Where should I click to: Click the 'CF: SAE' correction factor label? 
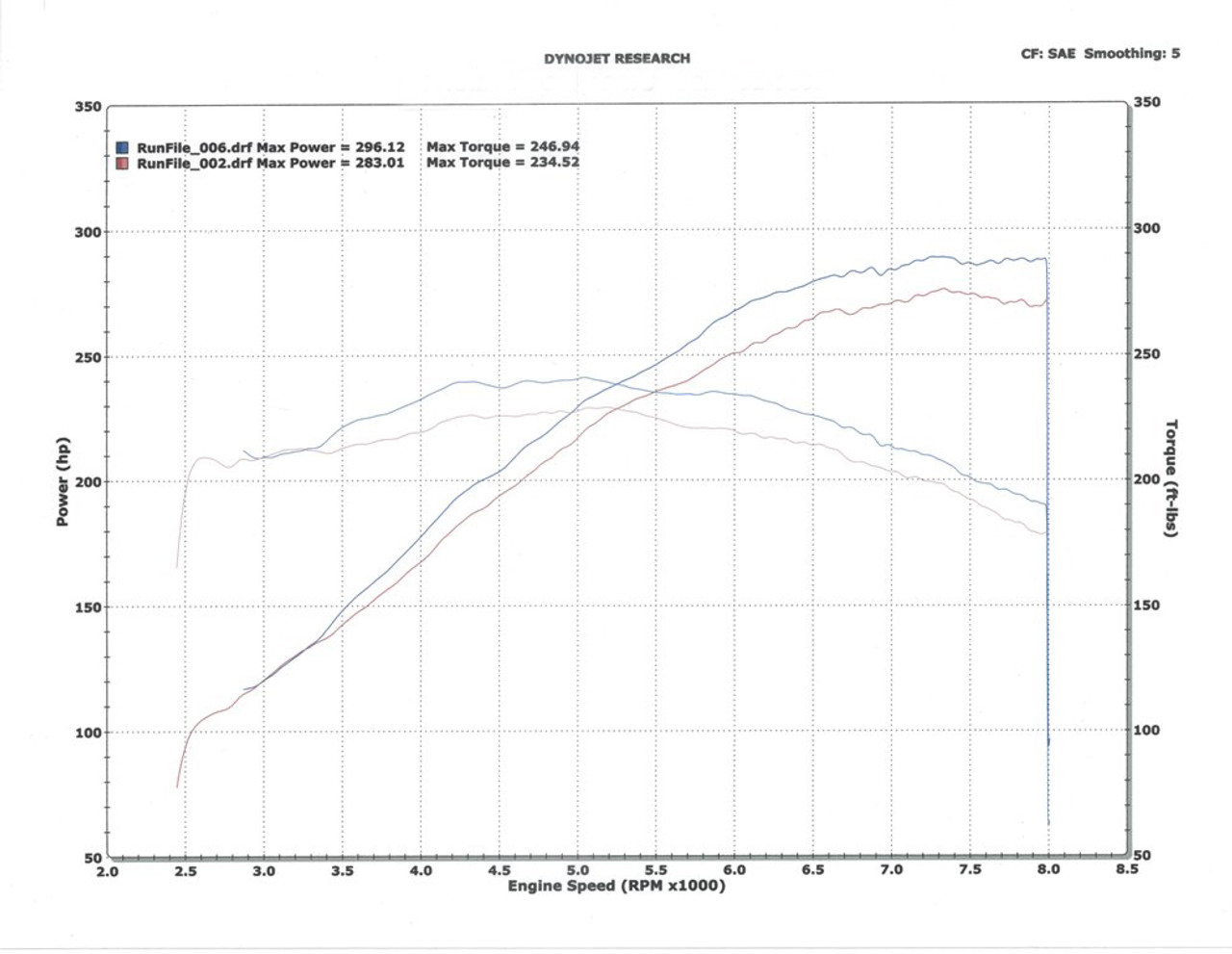[1048, 54]
